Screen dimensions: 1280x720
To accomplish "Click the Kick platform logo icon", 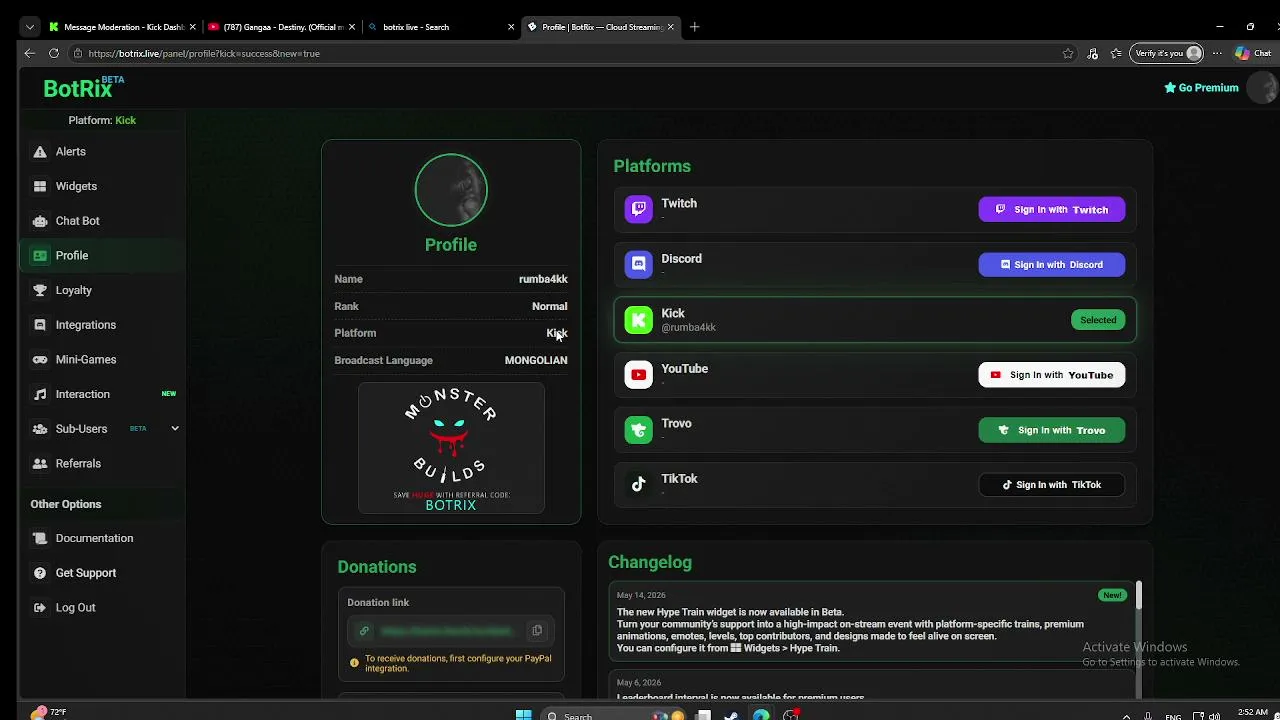I will click(x=638, y=320).
